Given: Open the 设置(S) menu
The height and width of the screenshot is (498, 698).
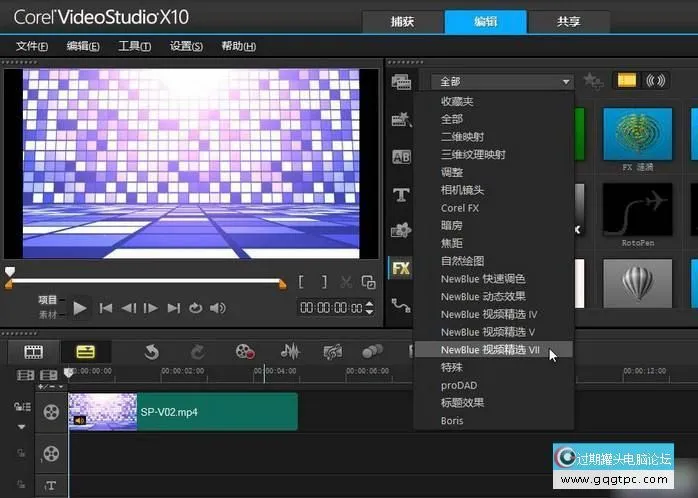Looking at the screenshot, I should [186, 46].
